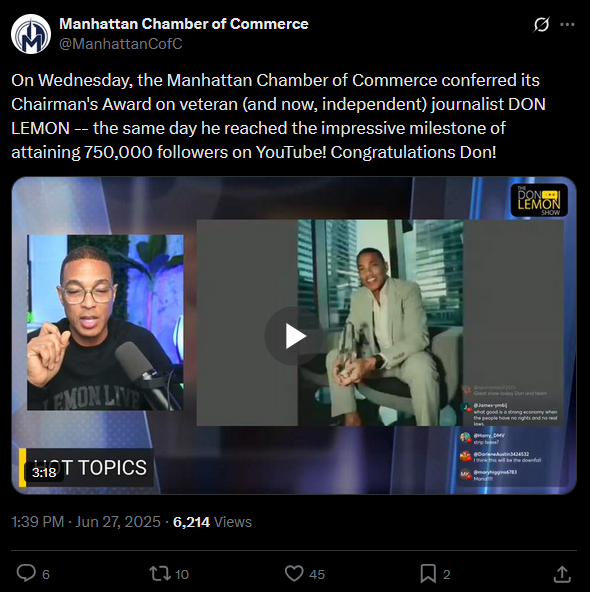Click the Manhattan Chamber of Commerce display name
Screen dimensions: 590x592
point(184,24)
